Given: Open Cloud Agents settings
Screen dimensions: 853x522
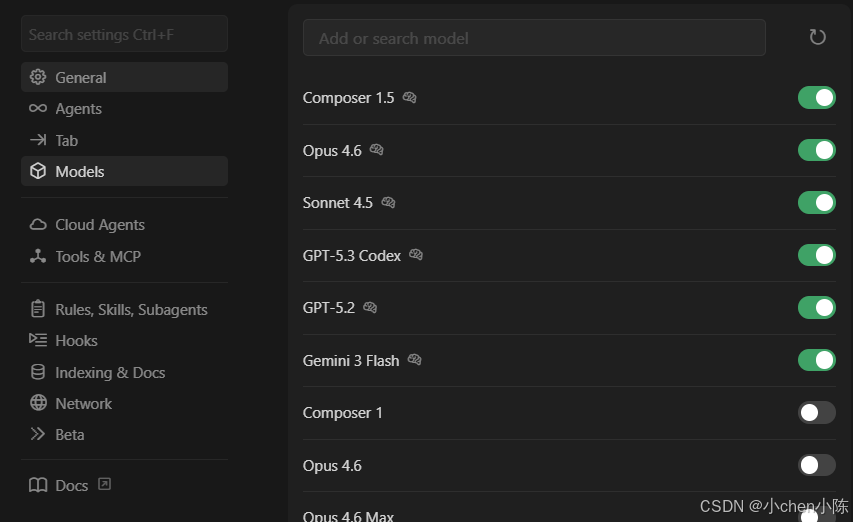Looking at the screenshot, I should click(124, 225).
